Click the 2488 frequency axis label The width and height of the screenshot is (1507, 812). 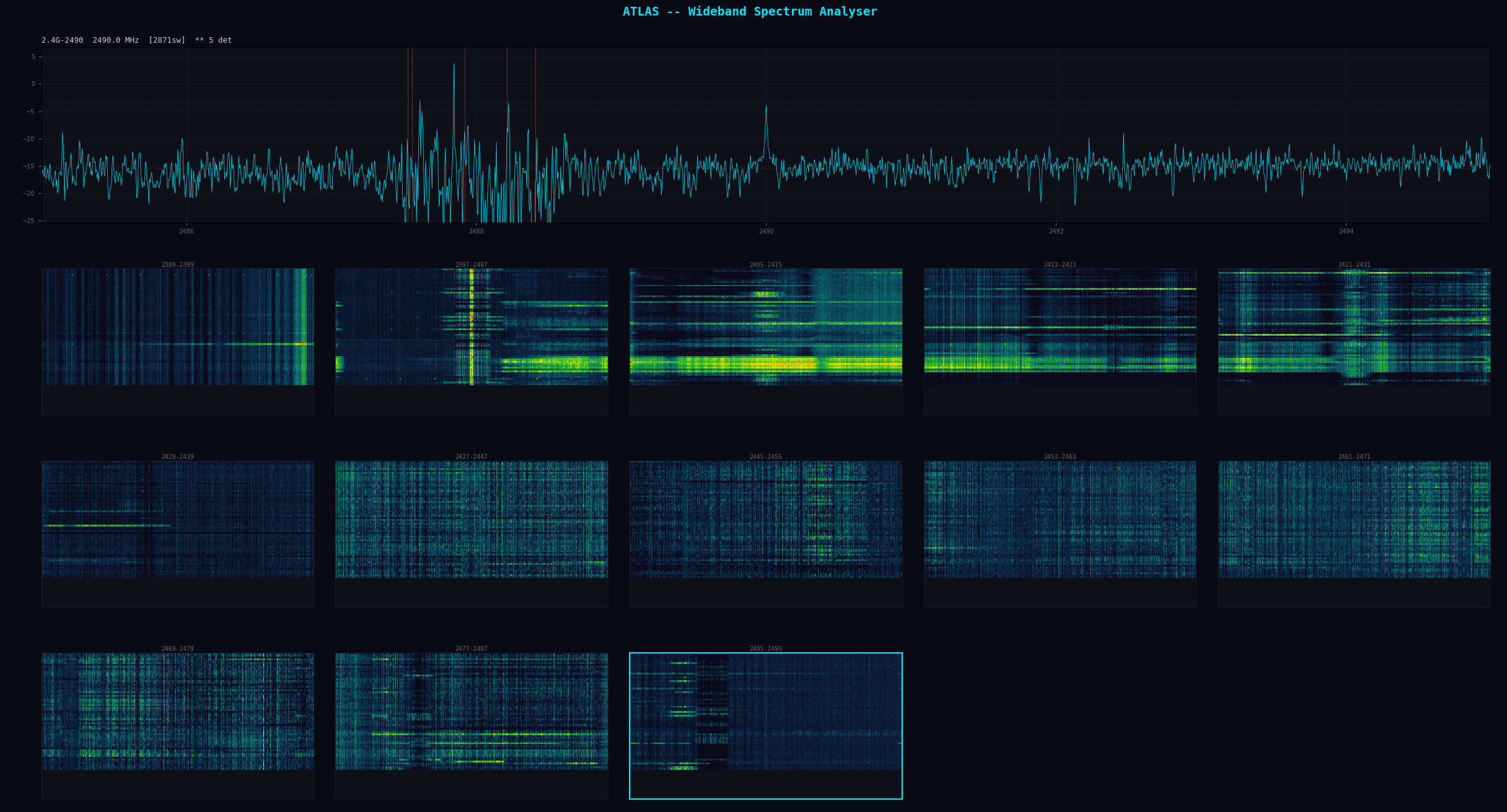click(x=476, y=232)
